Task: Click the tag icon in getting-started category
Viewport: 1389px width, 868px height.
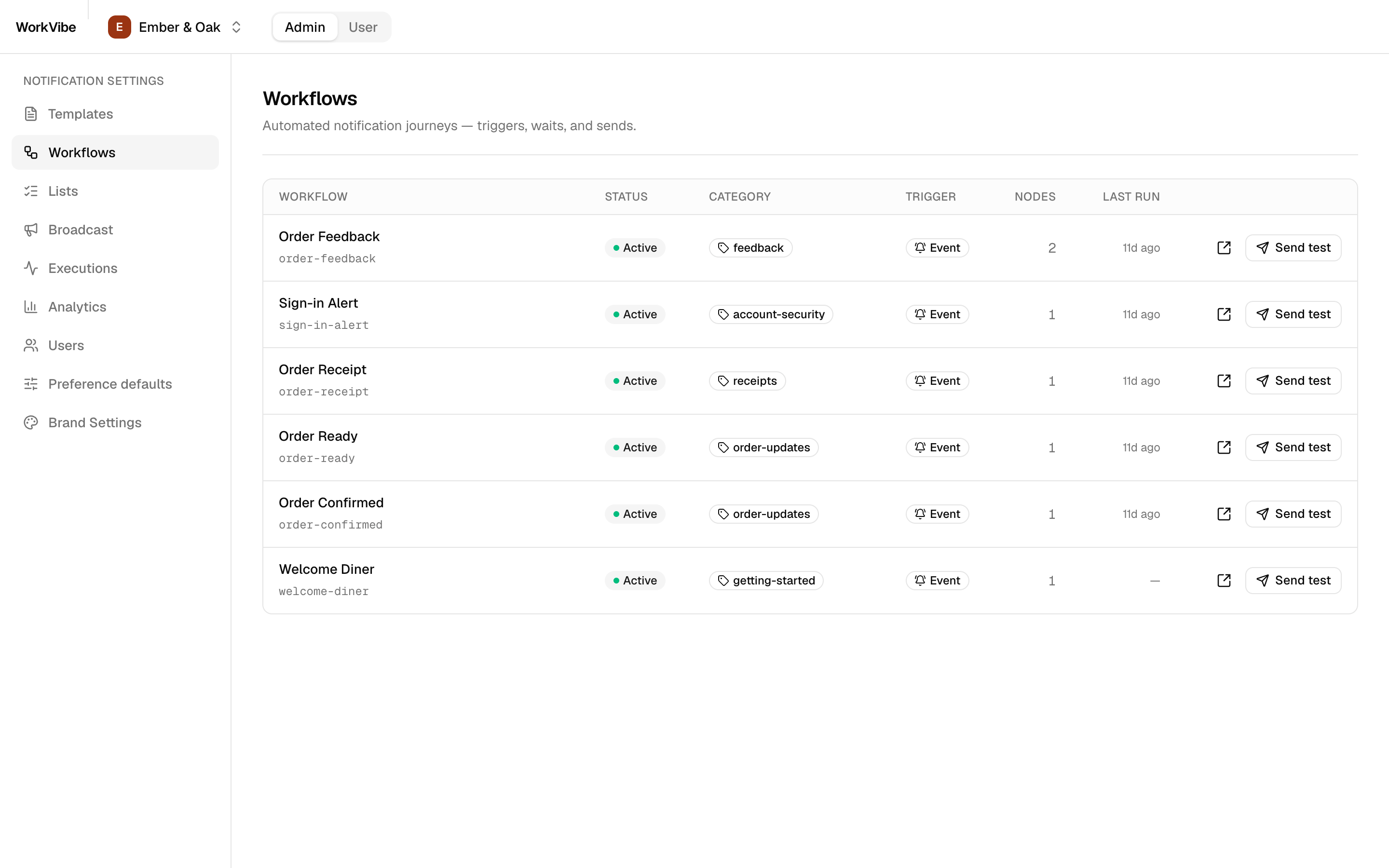Action: tap(723, 581)
